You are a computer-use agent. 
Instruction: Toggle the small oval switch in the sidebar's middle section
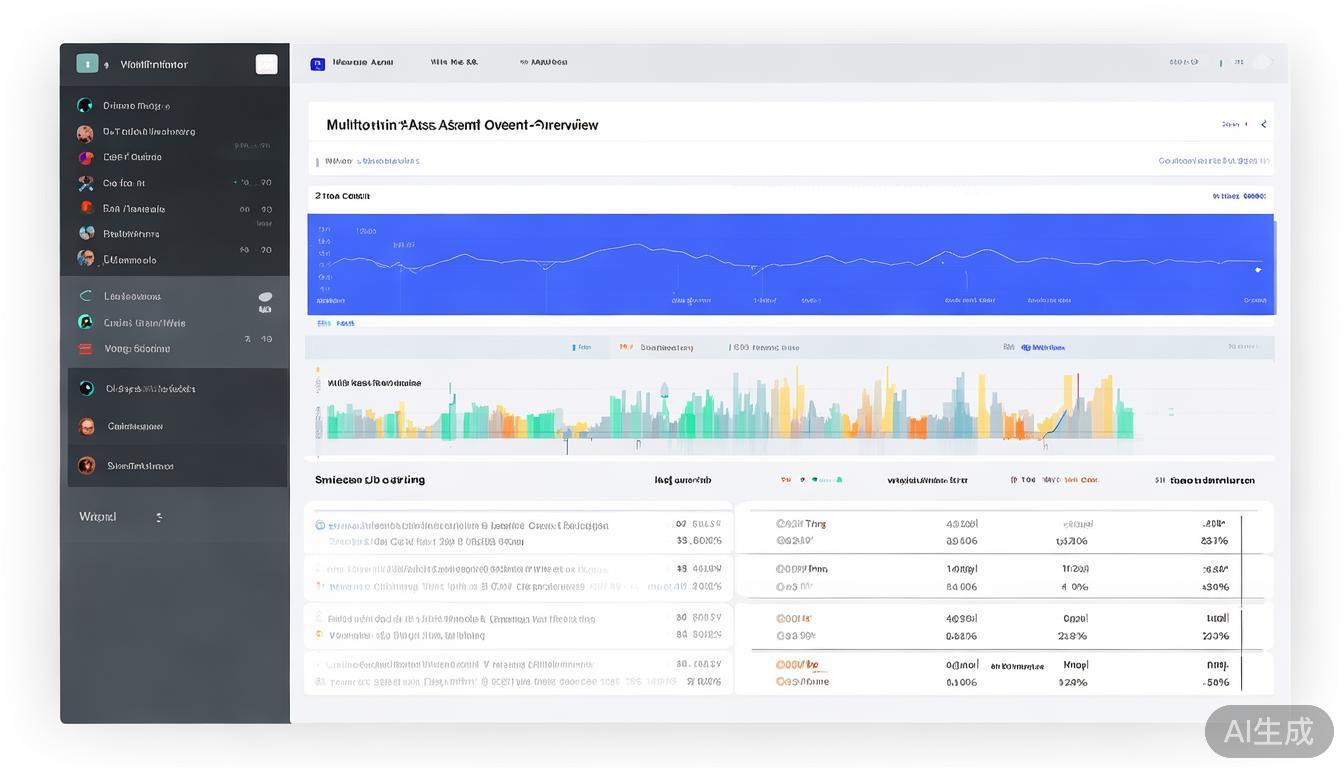pyautogui.click(x=265, y=297)
